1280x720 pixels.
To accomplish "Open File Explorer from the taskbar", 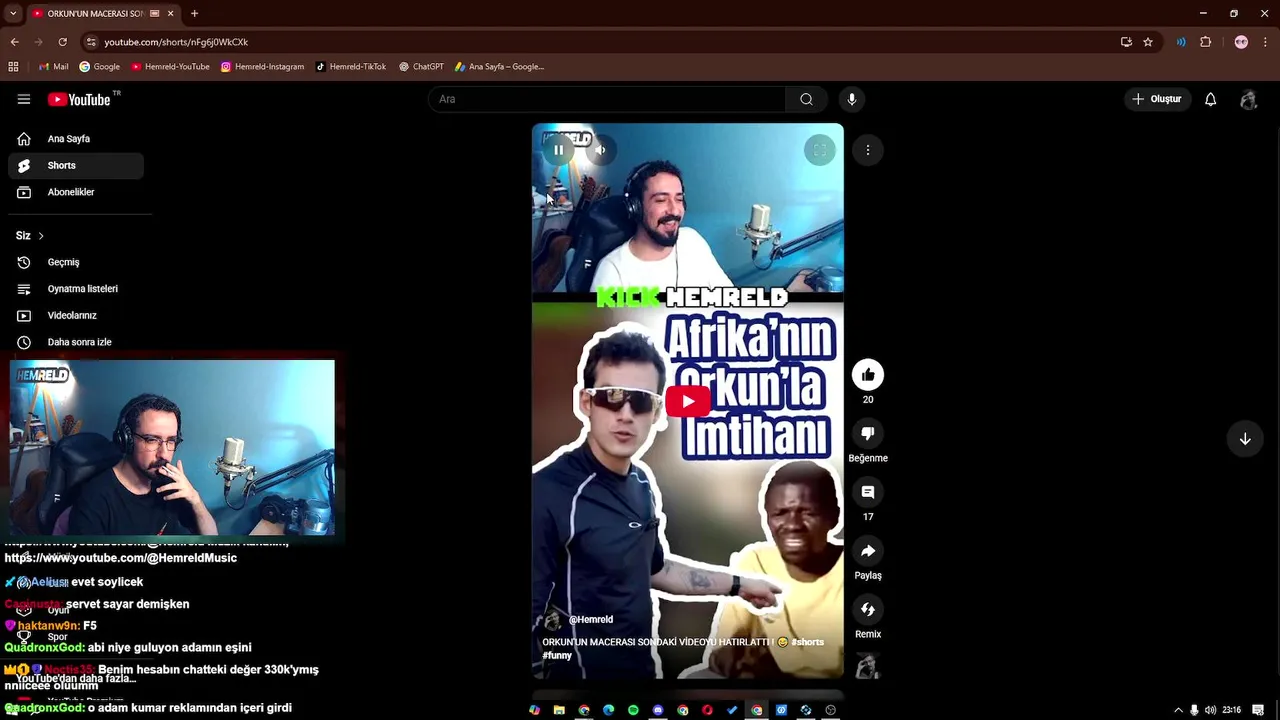I will (x=559, y=710).
